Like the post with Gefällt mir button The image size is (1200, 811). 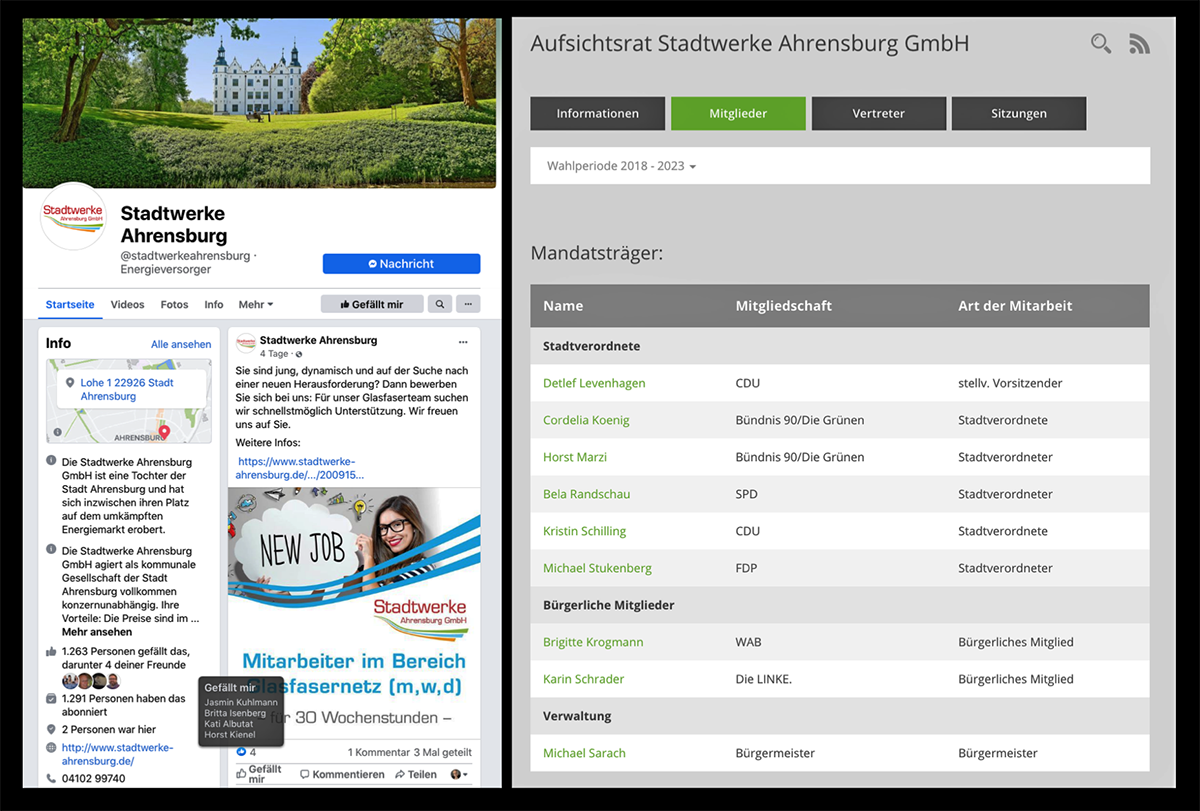click(260, 774)
